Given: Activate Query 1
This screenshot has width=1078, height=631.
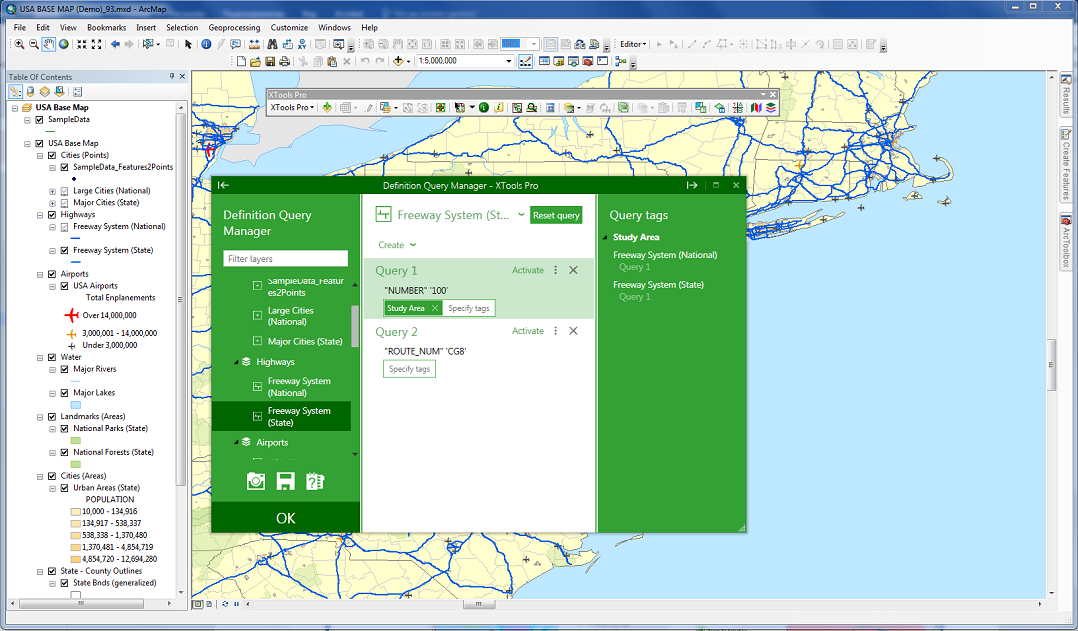Looking at the screenshot, I should coord(527,270).
